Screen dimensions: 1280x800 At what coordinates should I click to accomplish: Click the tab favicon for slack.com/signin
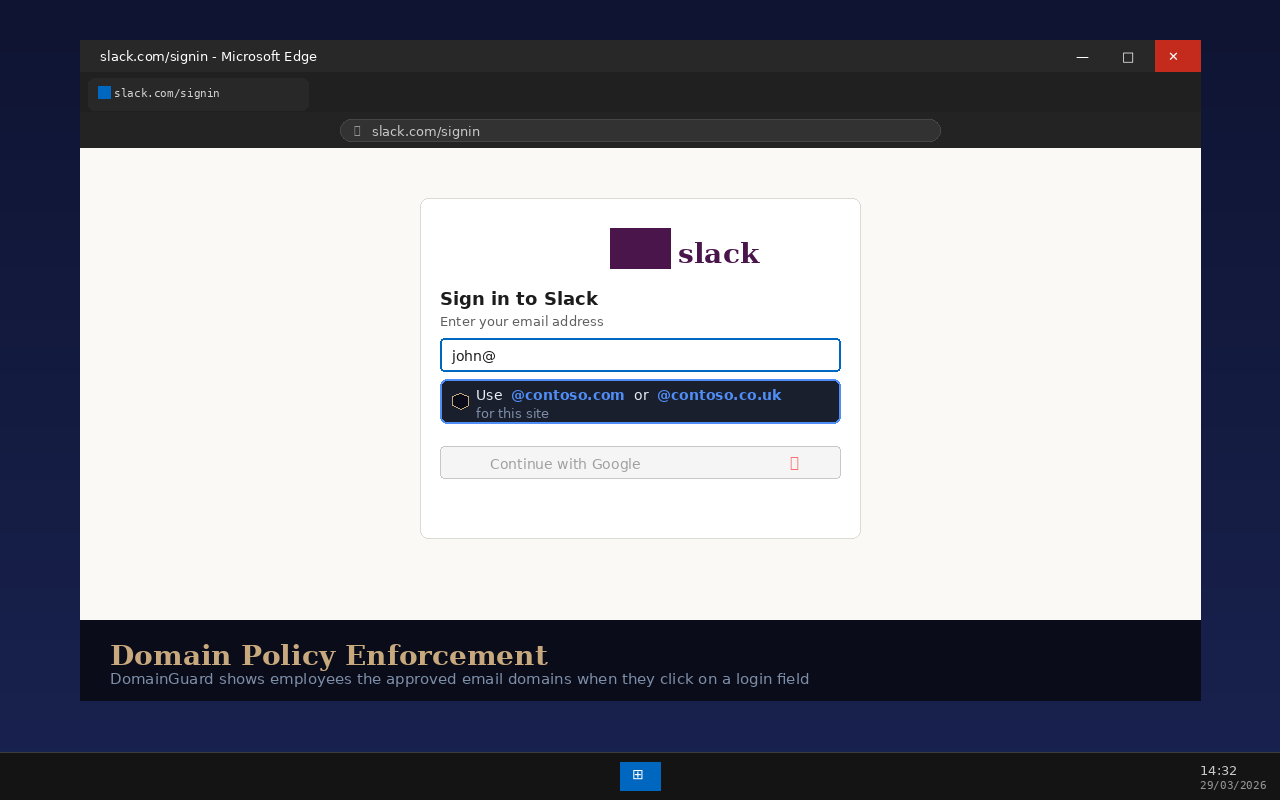(x=104, y=93)
